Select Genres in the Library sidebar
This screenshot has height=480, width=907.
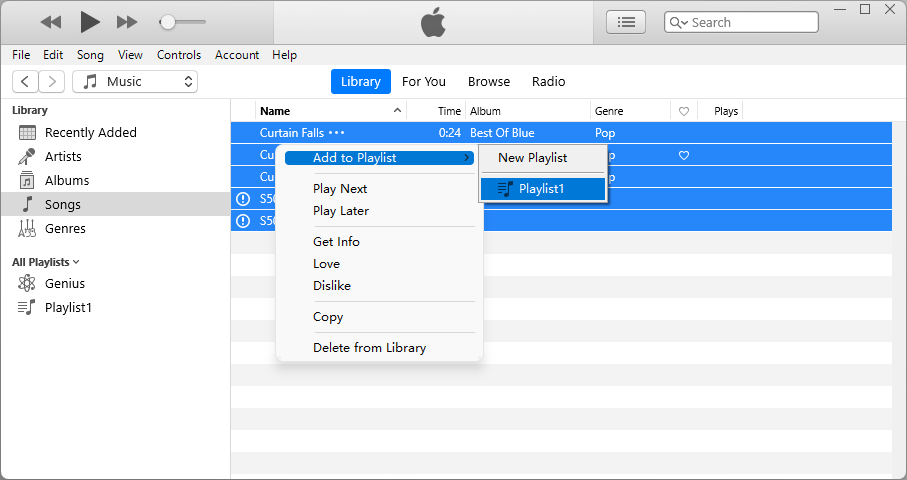point(65,228)
